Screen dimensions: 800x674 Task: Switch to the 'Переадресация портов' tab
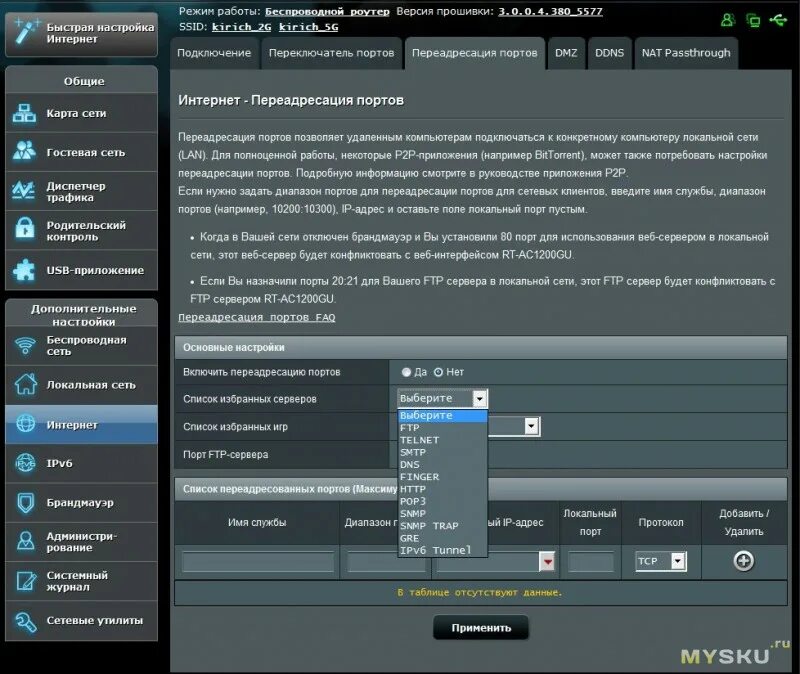point(474,53)
